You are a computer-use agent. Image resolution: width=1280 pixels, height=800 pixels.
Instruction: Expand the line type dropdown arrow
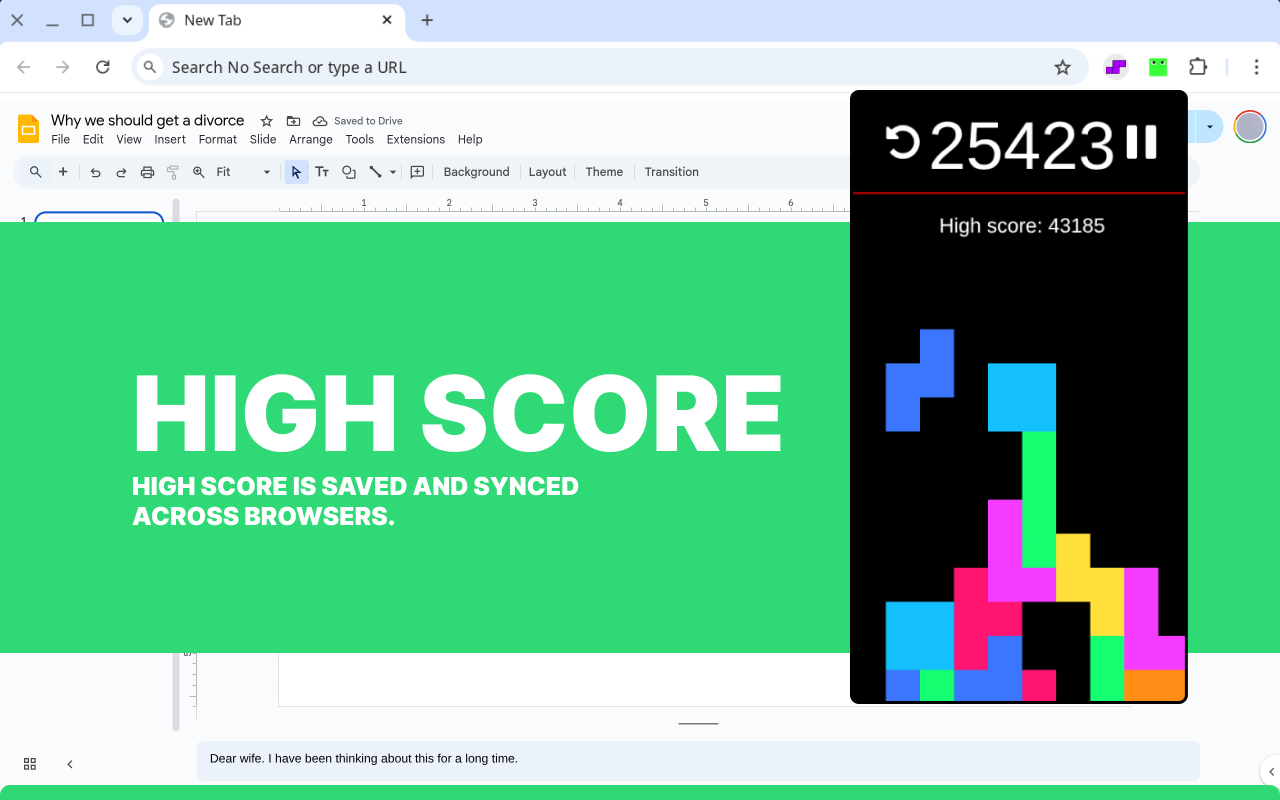click(x=393, y=172)
